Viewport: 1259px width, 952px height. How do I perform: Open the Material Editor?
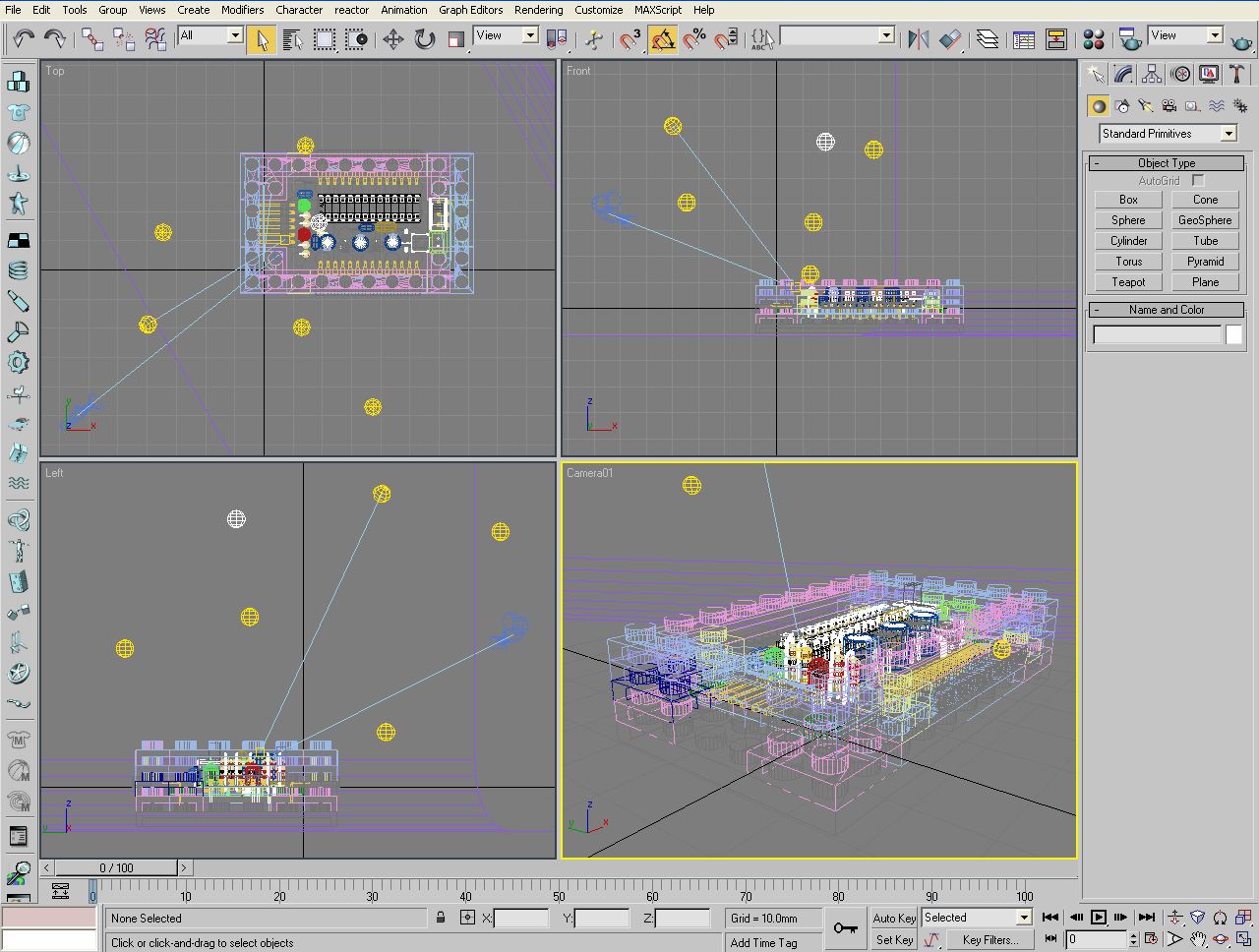click(x=1093, y=39)
